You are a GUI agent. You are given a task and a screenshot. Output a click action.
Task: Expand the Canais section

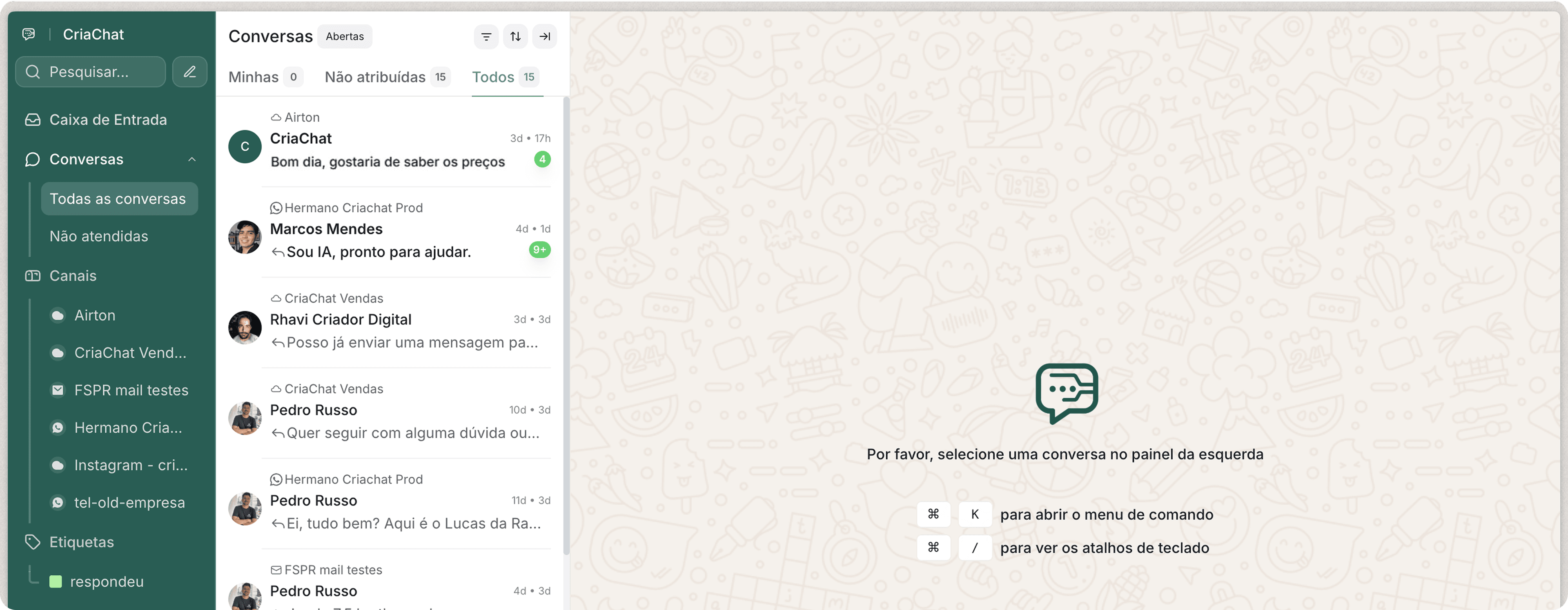pos(72,276)
